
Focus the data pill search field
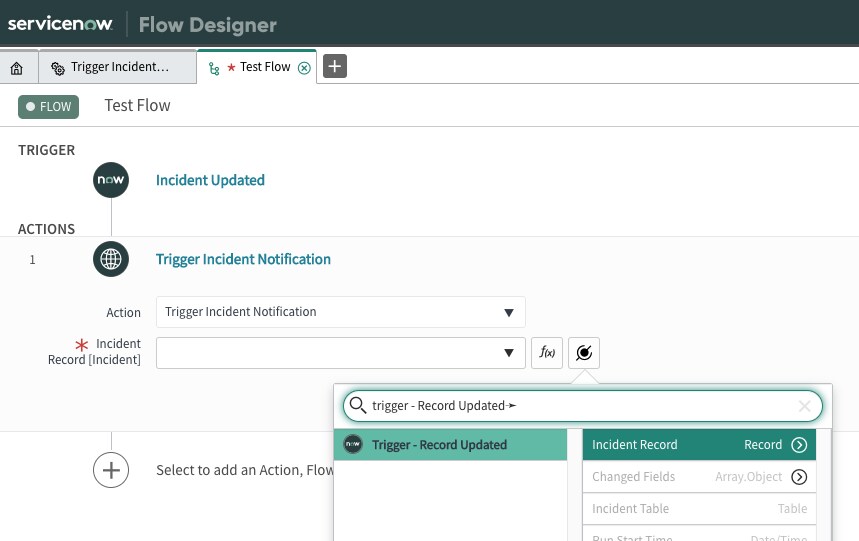coord(583,406)
